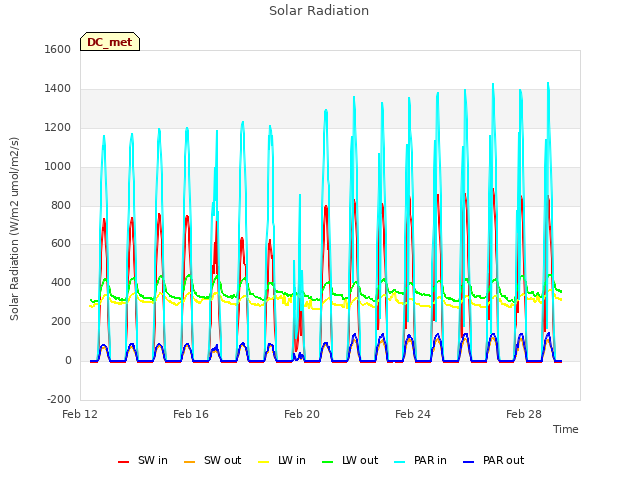Click the 0 y-axis tick label
Screen dimensions: 640x480
point(68,361)
